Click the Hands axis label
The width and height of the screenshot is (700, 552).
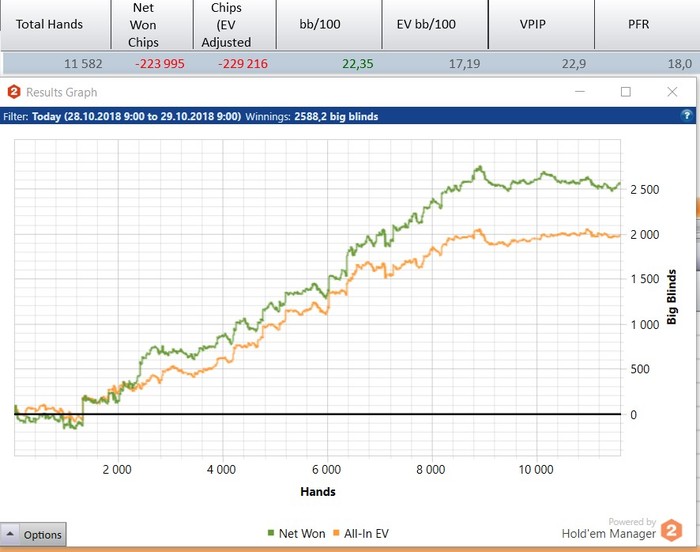[x=318, y=492]
